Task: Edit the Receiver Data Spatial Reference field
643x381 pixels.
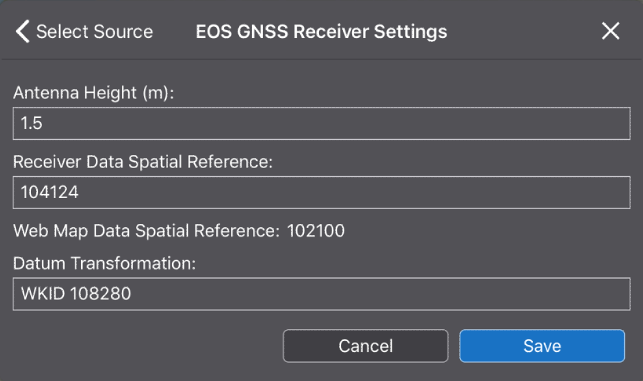Action: [322, 192]
